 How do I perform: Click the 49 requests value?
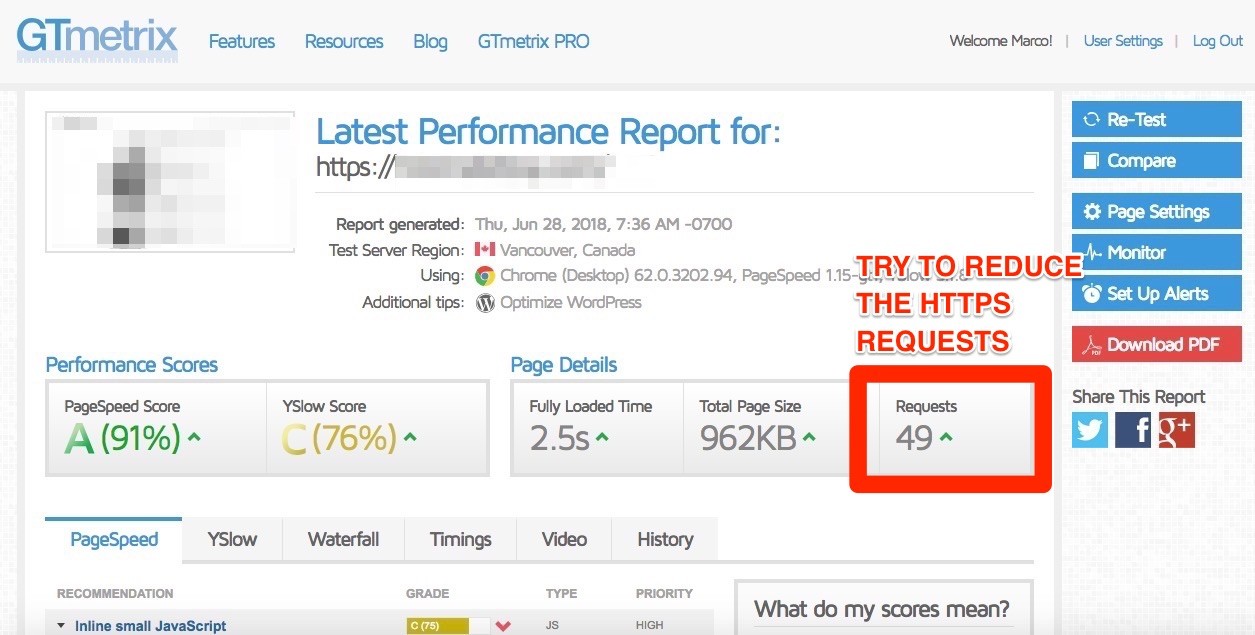pyautogui.click(x=914, y=438)
